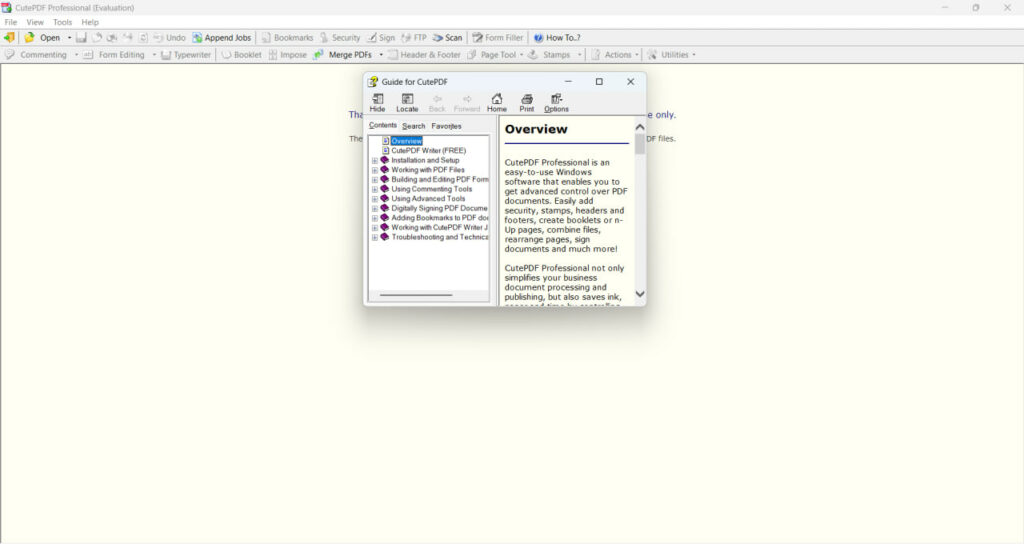The height and width of the screenshot is (544, 1024).
Task: Click the Stamps tool
Action: click(549, 55)
